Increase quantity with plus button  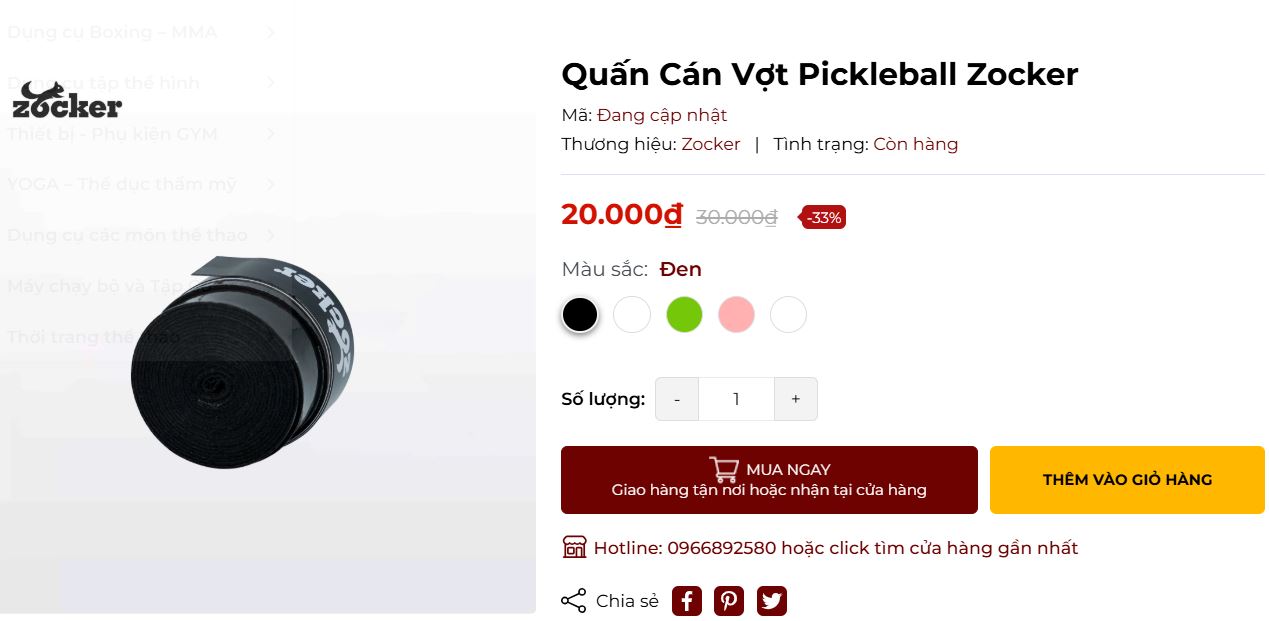796,399
